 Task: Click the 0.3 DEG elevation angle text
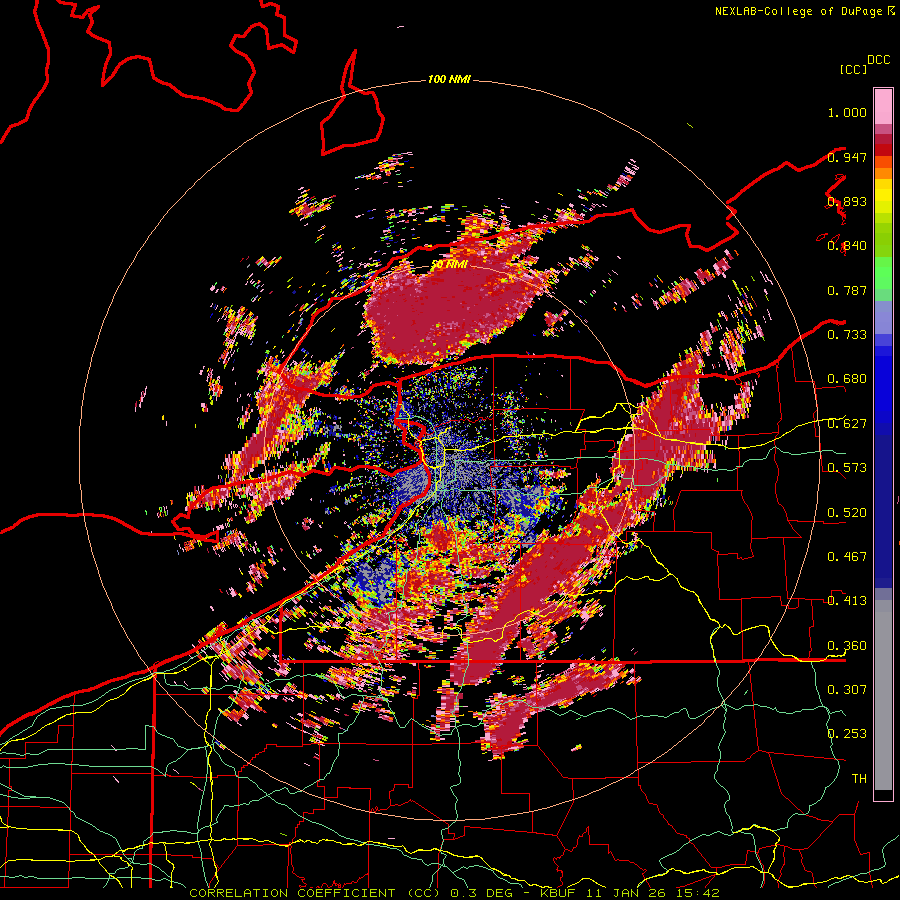pos(480,893)
